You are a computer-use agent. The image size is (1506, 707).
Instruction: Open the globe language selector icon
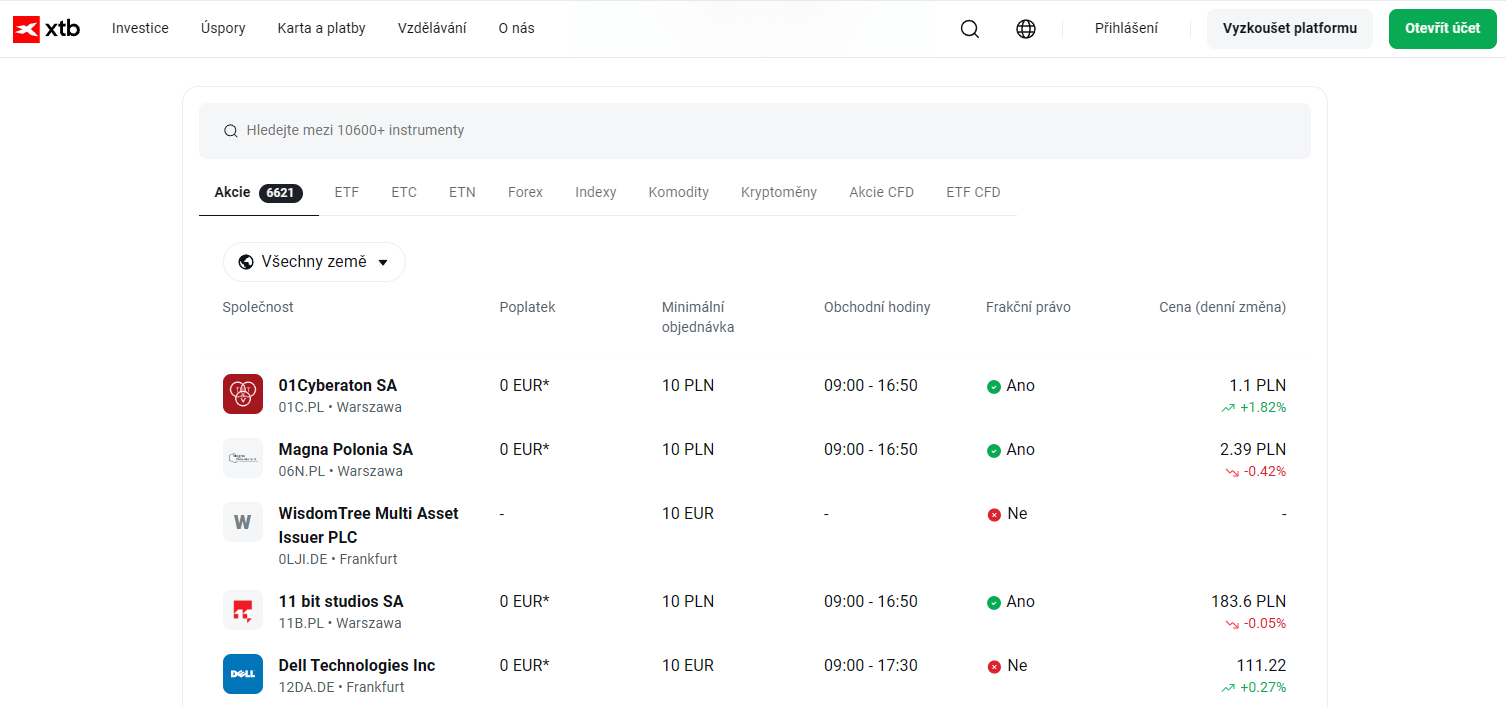1025,29
